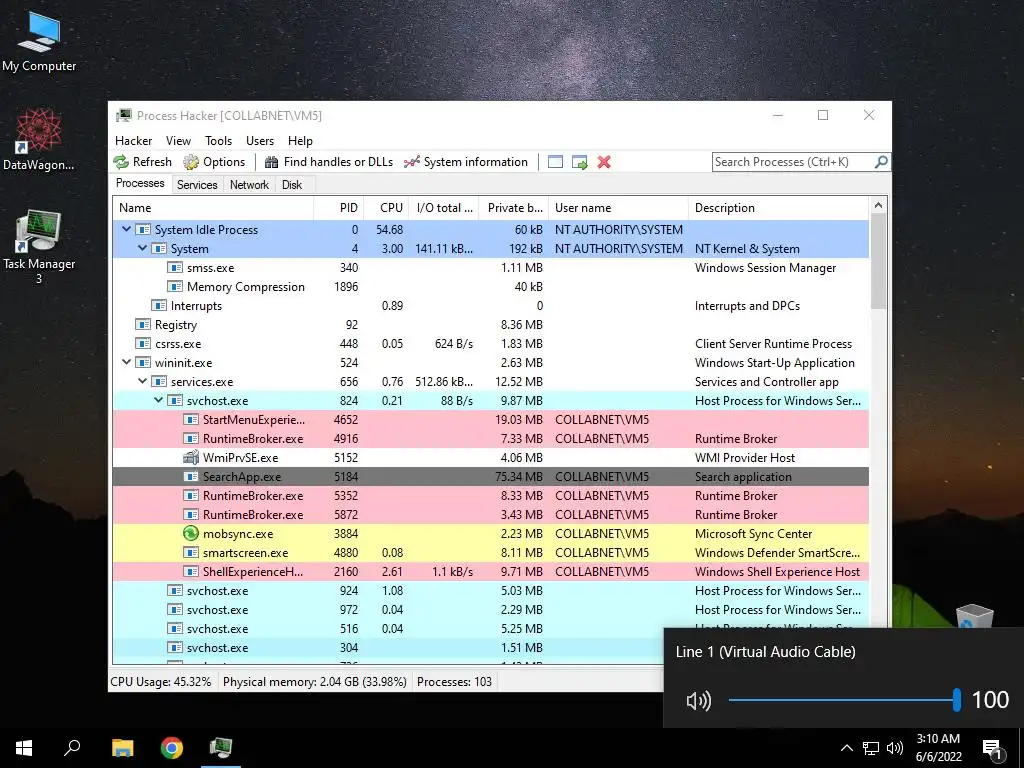Open Google Chrome from the taskbar
This screenshot has width=1024, height=768.
172,748
